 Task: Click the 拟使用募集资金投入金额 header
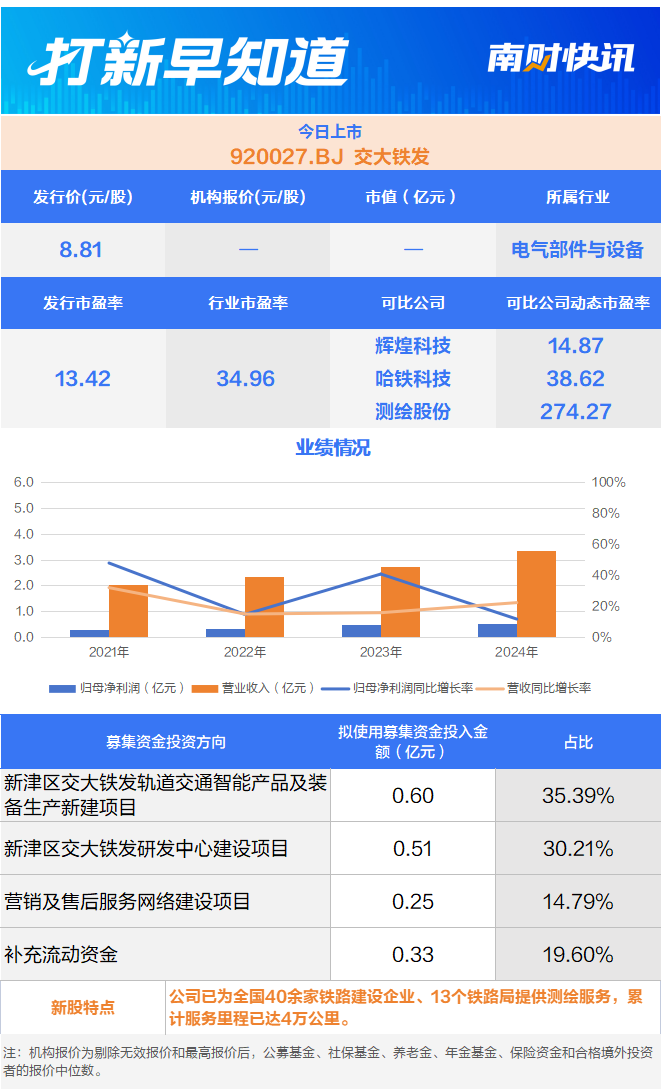[413, 742]
